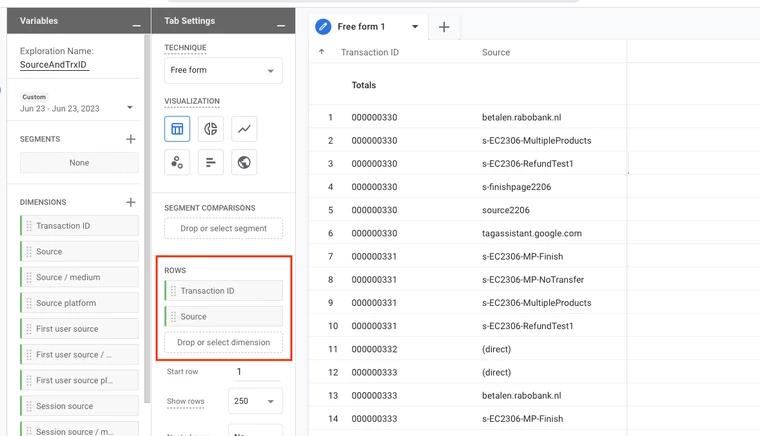
Task: Click the Drop or select segment box
Action: click(x=223, y=228)
